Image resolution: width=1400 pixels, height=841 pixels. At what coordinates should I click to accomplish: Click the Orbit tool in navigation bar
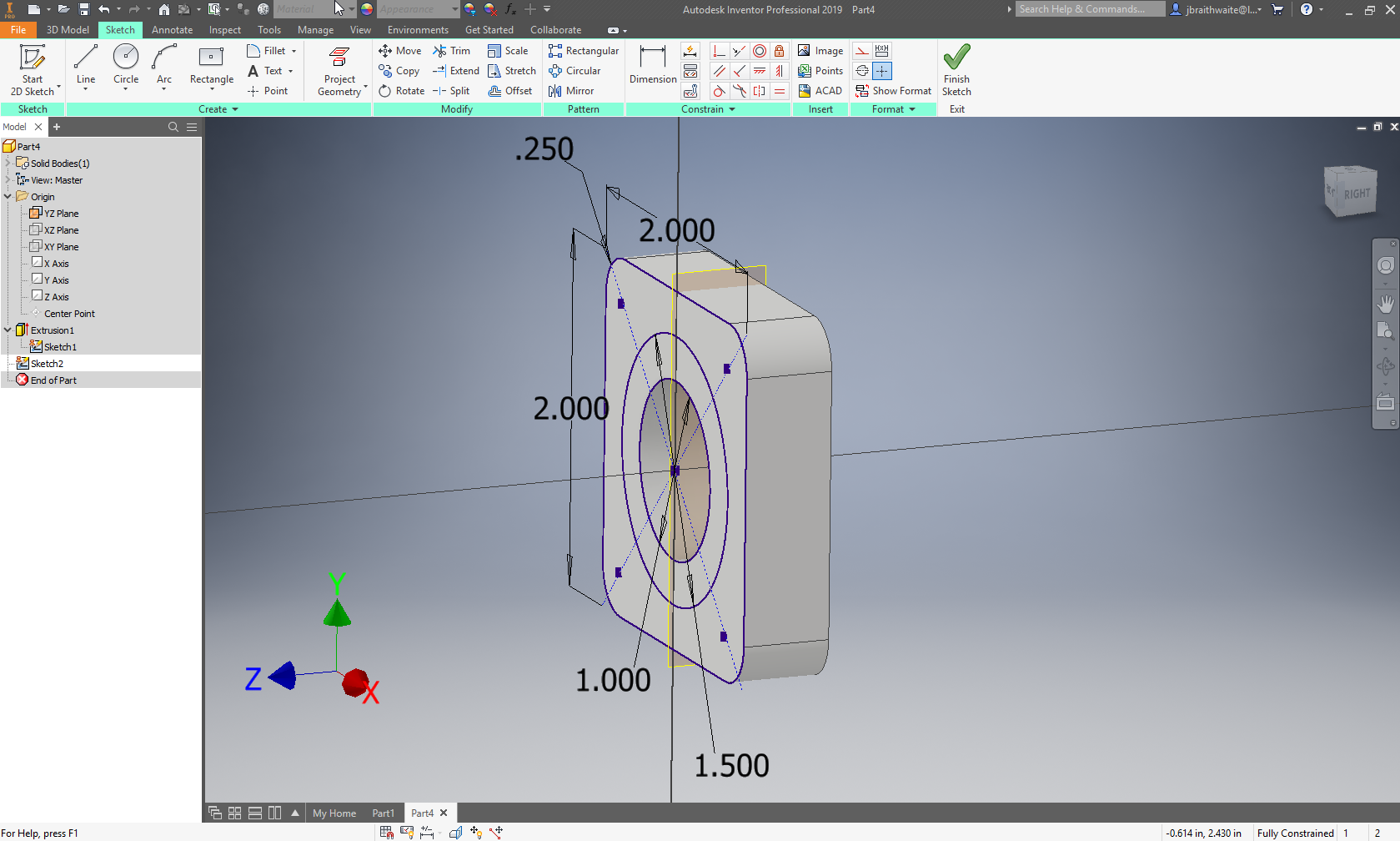pyautogui.click(x=1386, y=366)
